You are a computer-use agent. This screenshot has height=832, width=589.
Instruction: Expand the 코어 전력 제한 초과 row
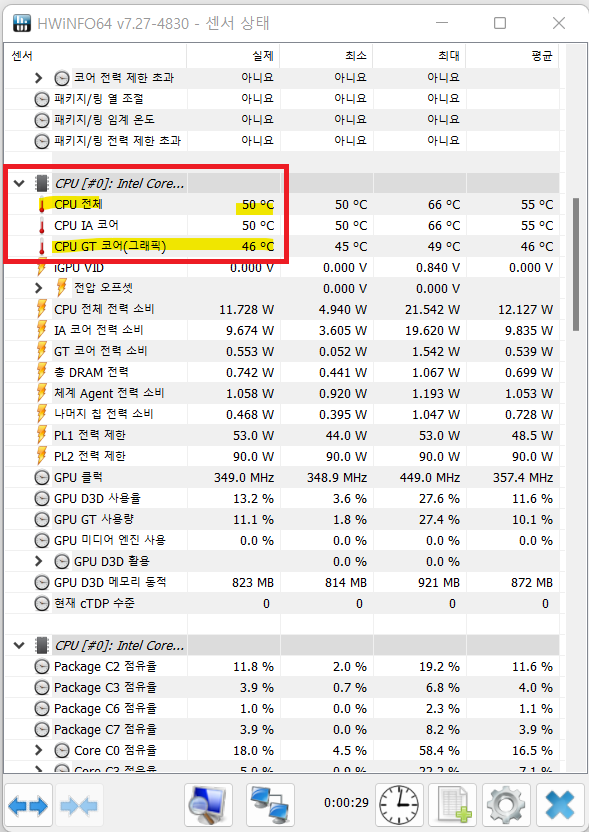click(38, 78)
